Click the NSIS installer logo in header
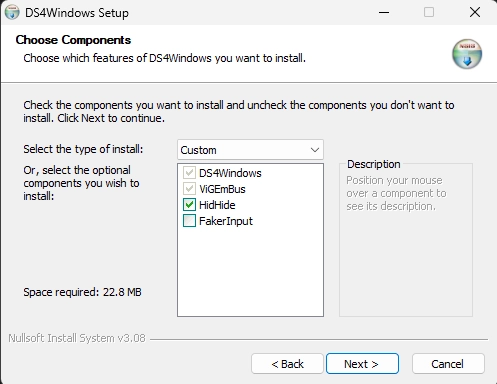This screenshot has height=384, width=497. (467, 54)
